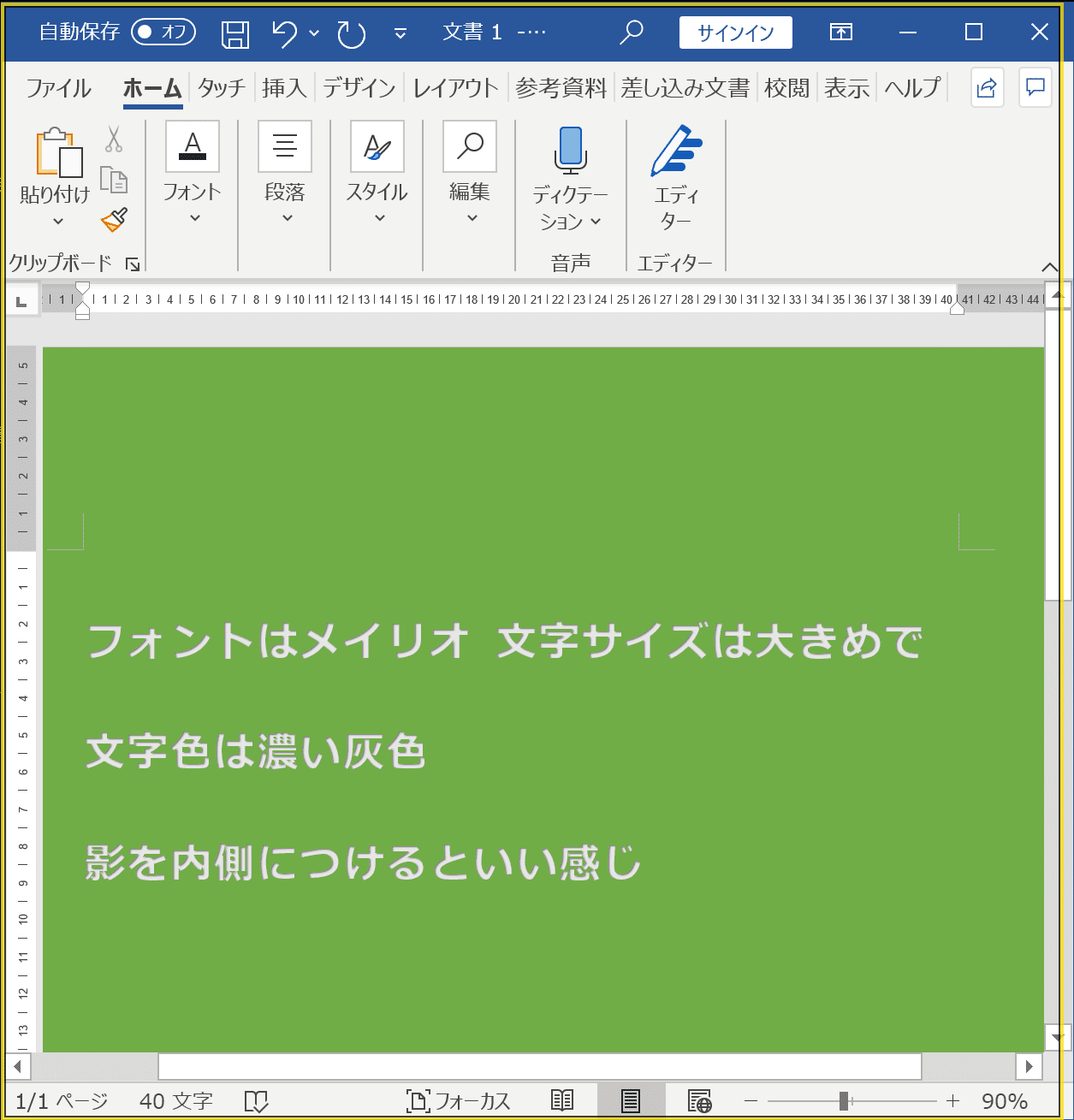1074x1120 pixels.
Task: Click the proofing book icon in status bar
Action: point(257,1101)
